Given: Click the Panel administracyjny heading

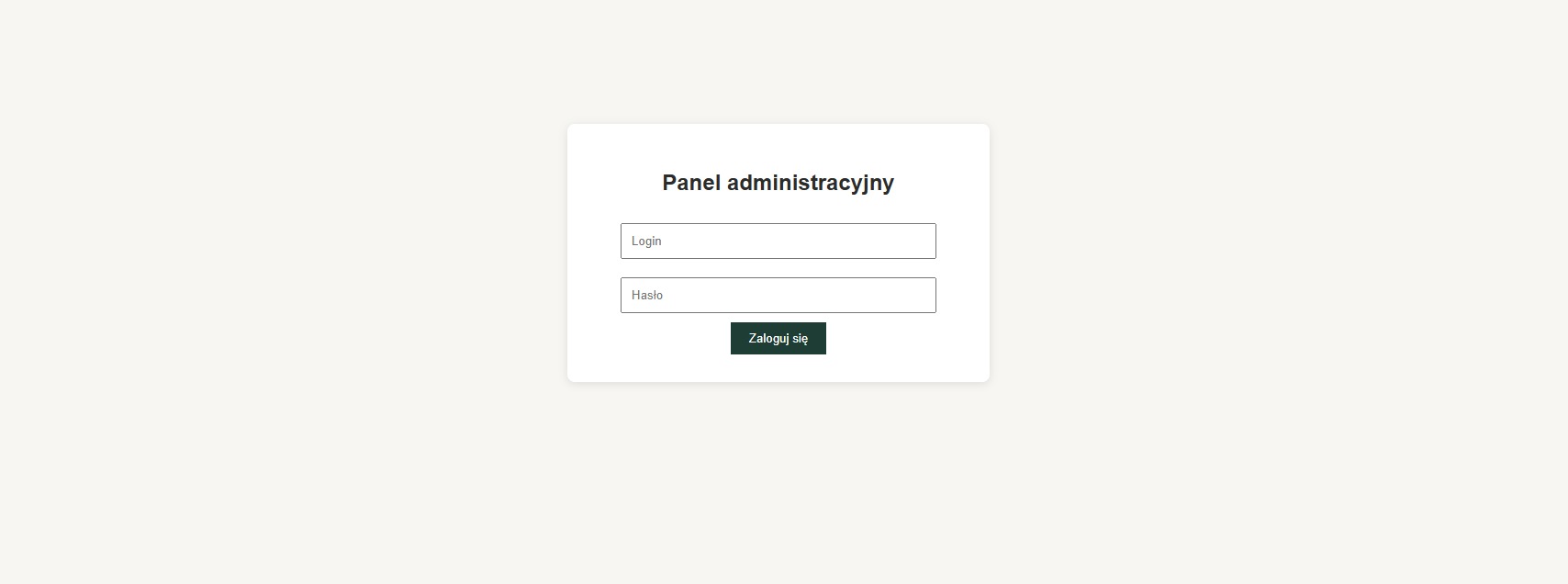Looking at the screenshot, I should pyautogui.click(x=778, y=183).
